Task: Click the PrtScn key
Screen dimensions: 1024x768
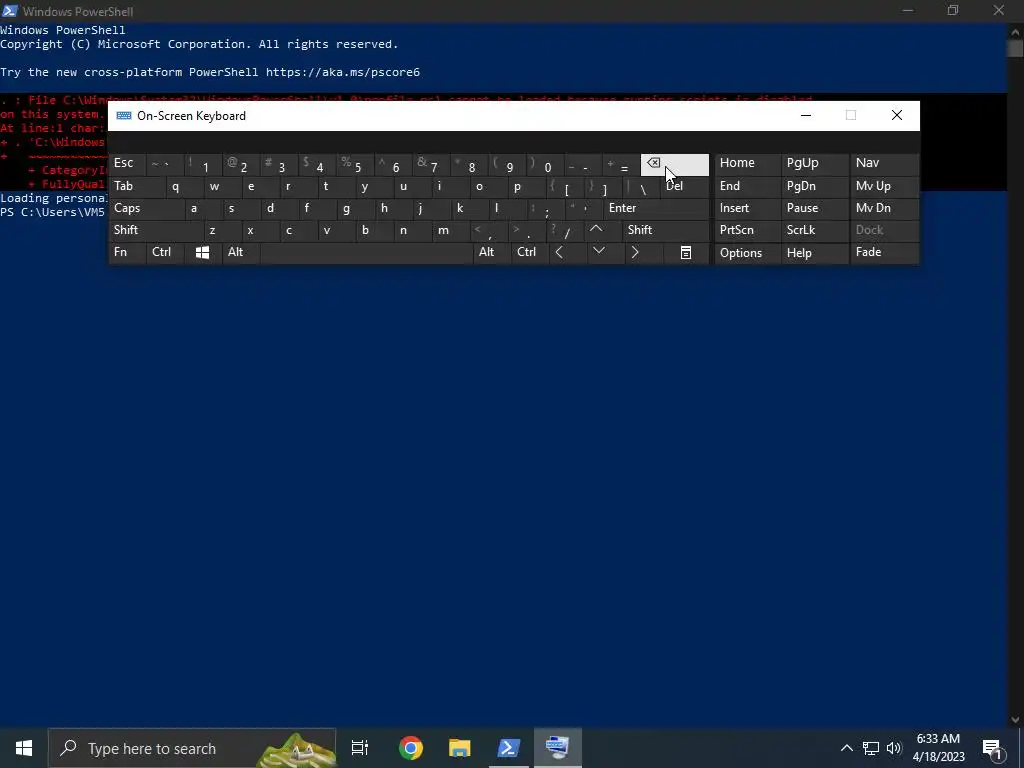Action: pos(748,230)
